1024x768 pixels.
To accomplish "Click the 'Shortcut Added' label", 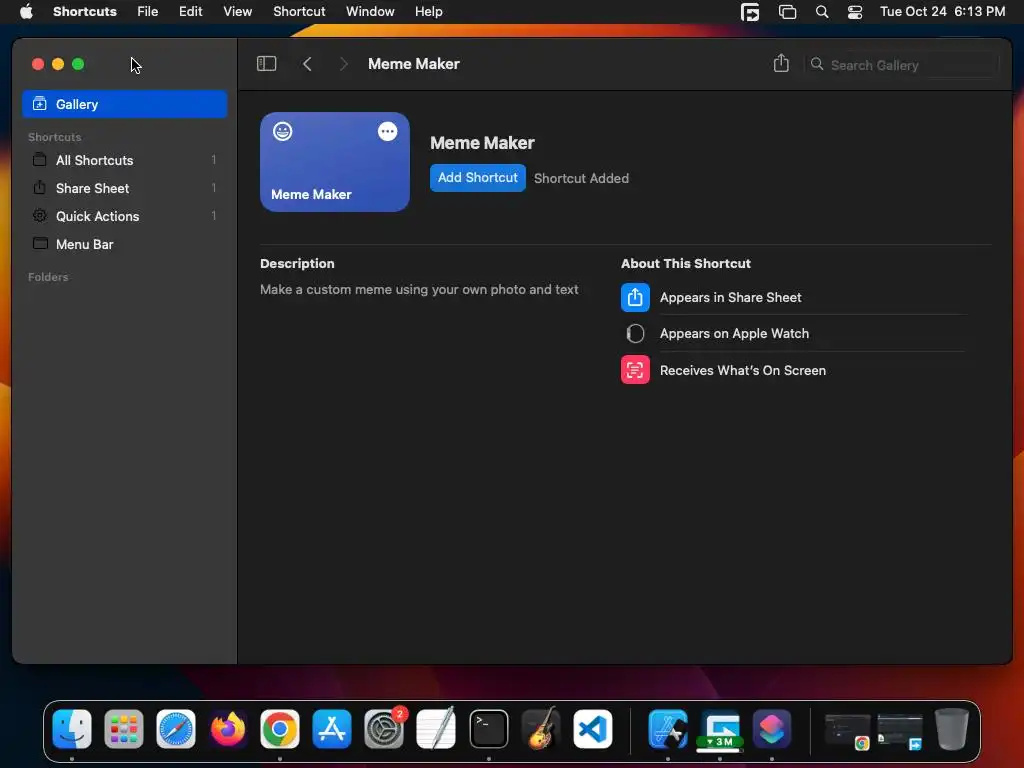I will tap(581, 178).
